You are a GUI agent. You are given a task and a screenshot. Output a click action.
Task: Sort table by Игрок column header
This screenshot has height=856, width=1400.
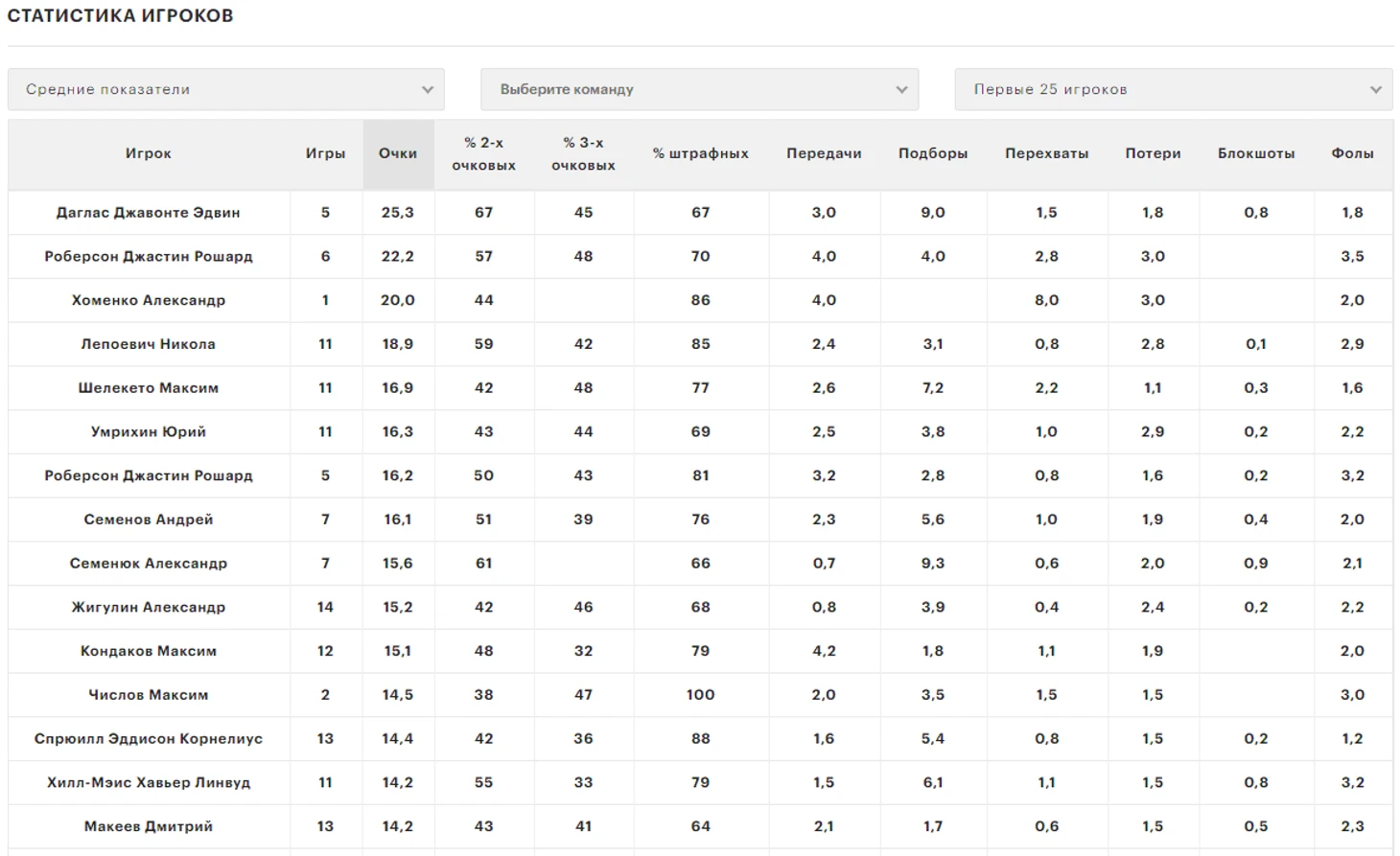[x=149, y=153]
